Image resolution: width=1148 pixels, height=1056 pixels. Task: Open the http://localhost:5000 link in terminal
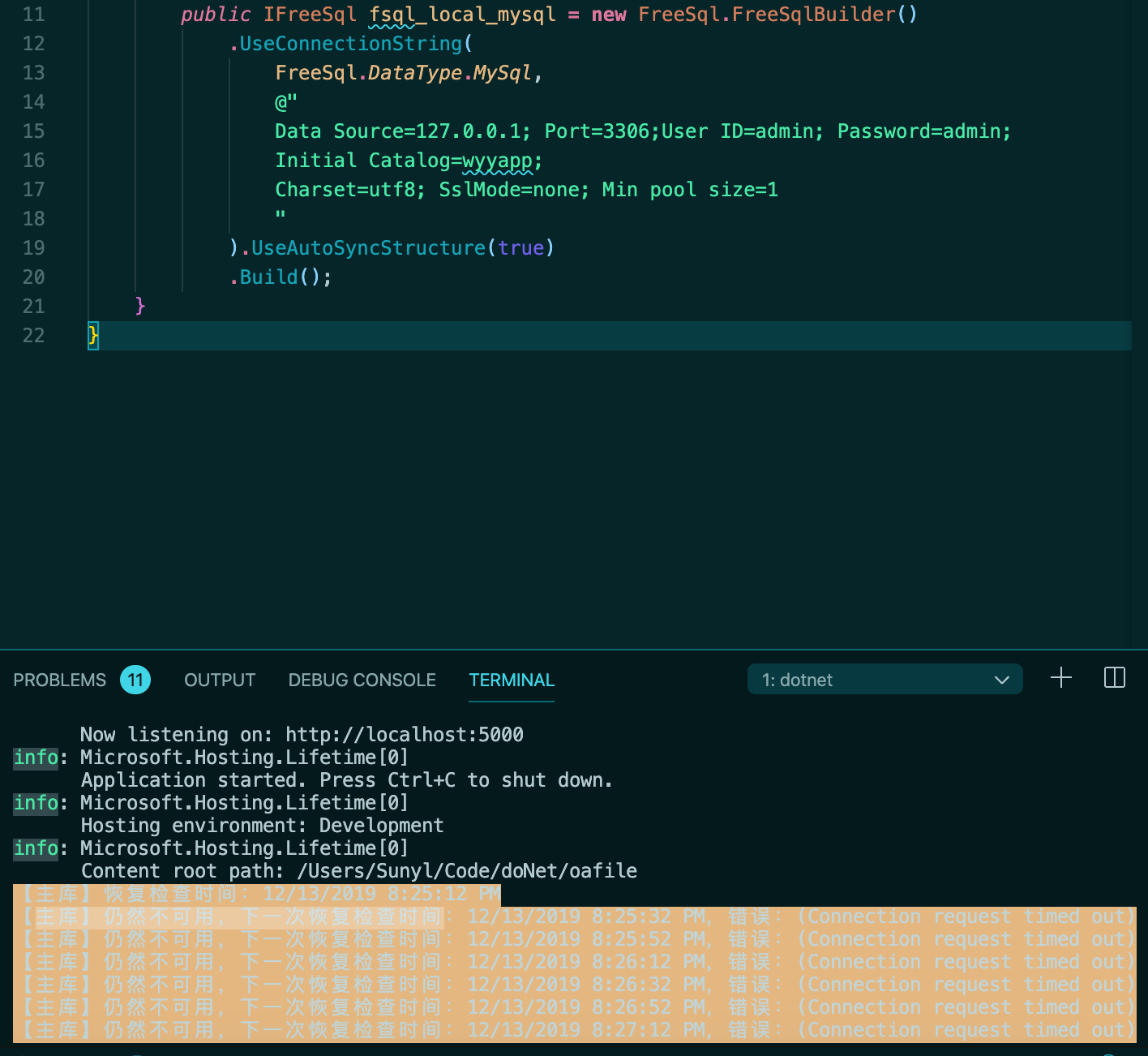(405, 735)
